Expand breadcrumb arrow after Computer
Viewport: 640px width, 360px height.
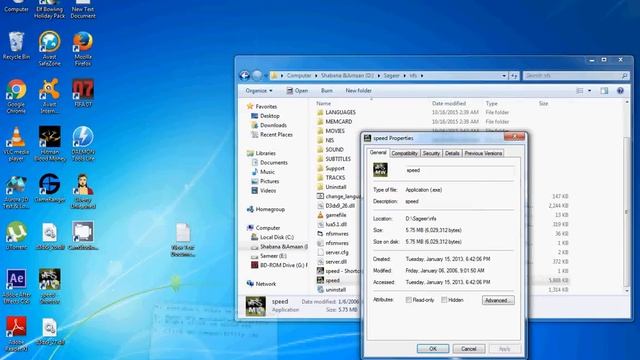pos(316,76)
